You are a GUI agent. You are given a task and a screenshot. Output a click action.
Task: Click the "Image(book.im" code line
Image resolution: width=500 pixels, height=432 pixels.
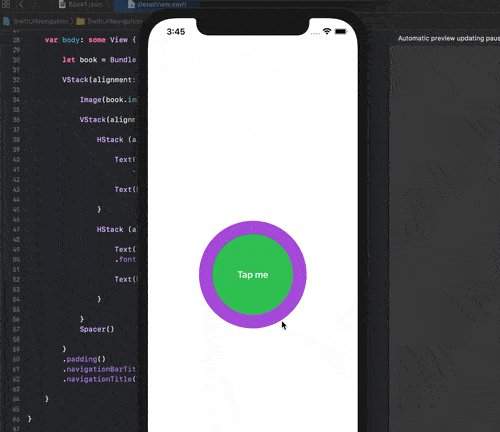108,100
